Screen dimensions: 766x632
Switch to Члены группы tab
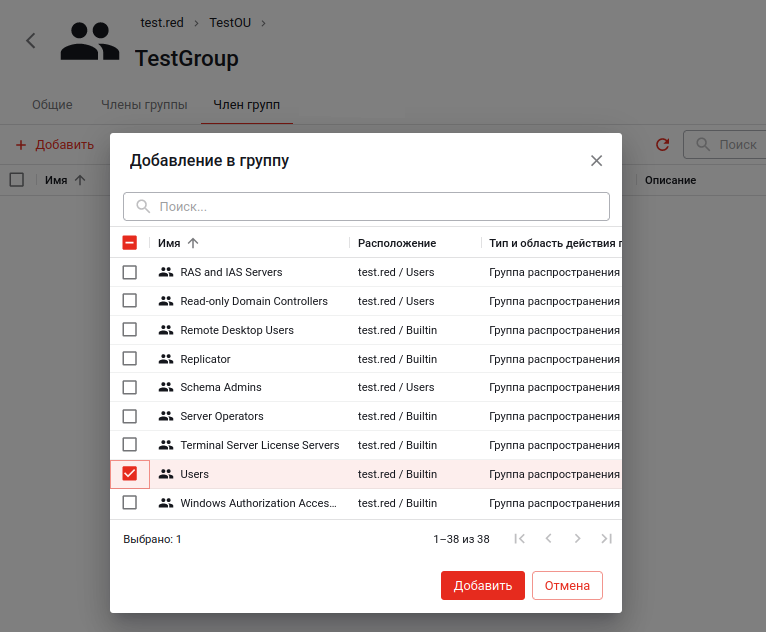coord(144,104)
